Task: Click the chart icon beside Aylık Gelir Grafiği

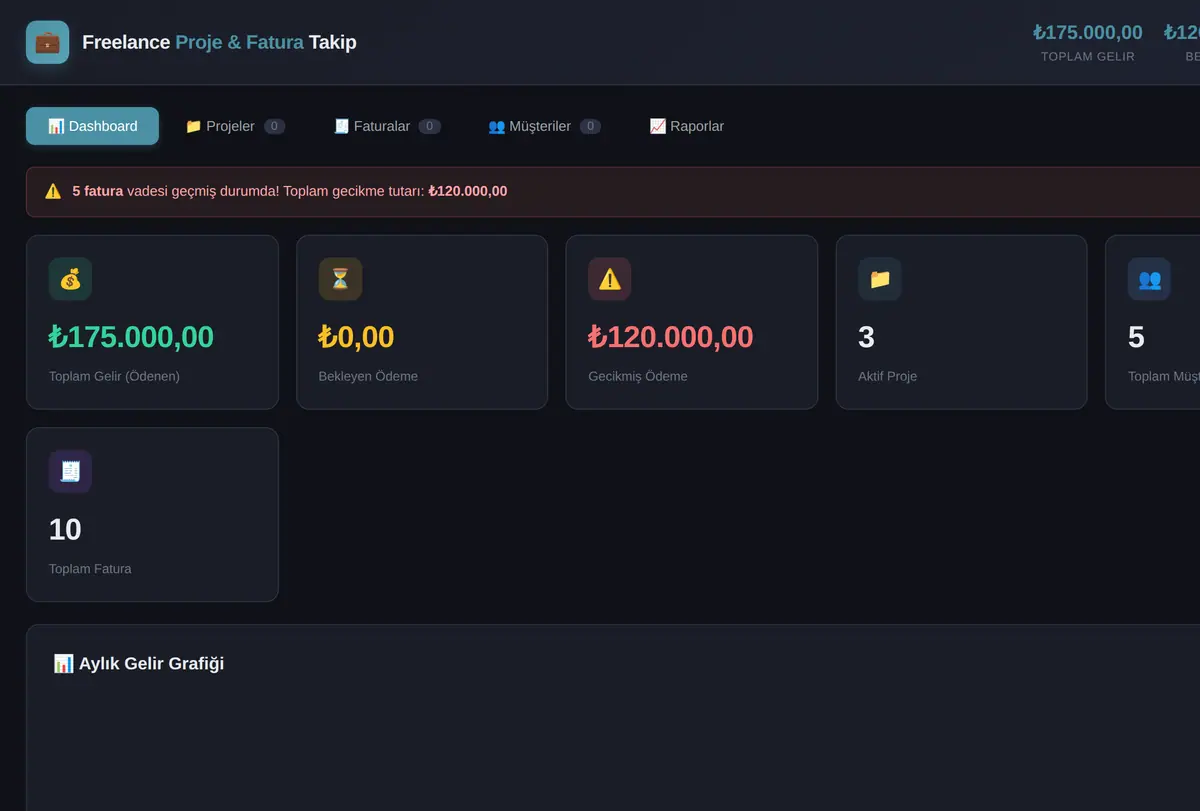Action: tap(63, 663)
